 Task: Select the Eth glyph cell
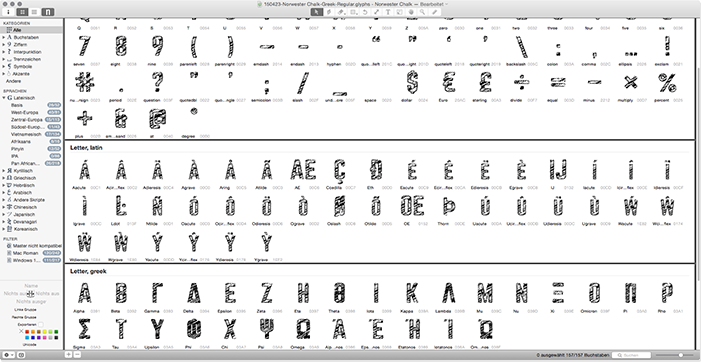pyautogui.click(x=376, y=174)
